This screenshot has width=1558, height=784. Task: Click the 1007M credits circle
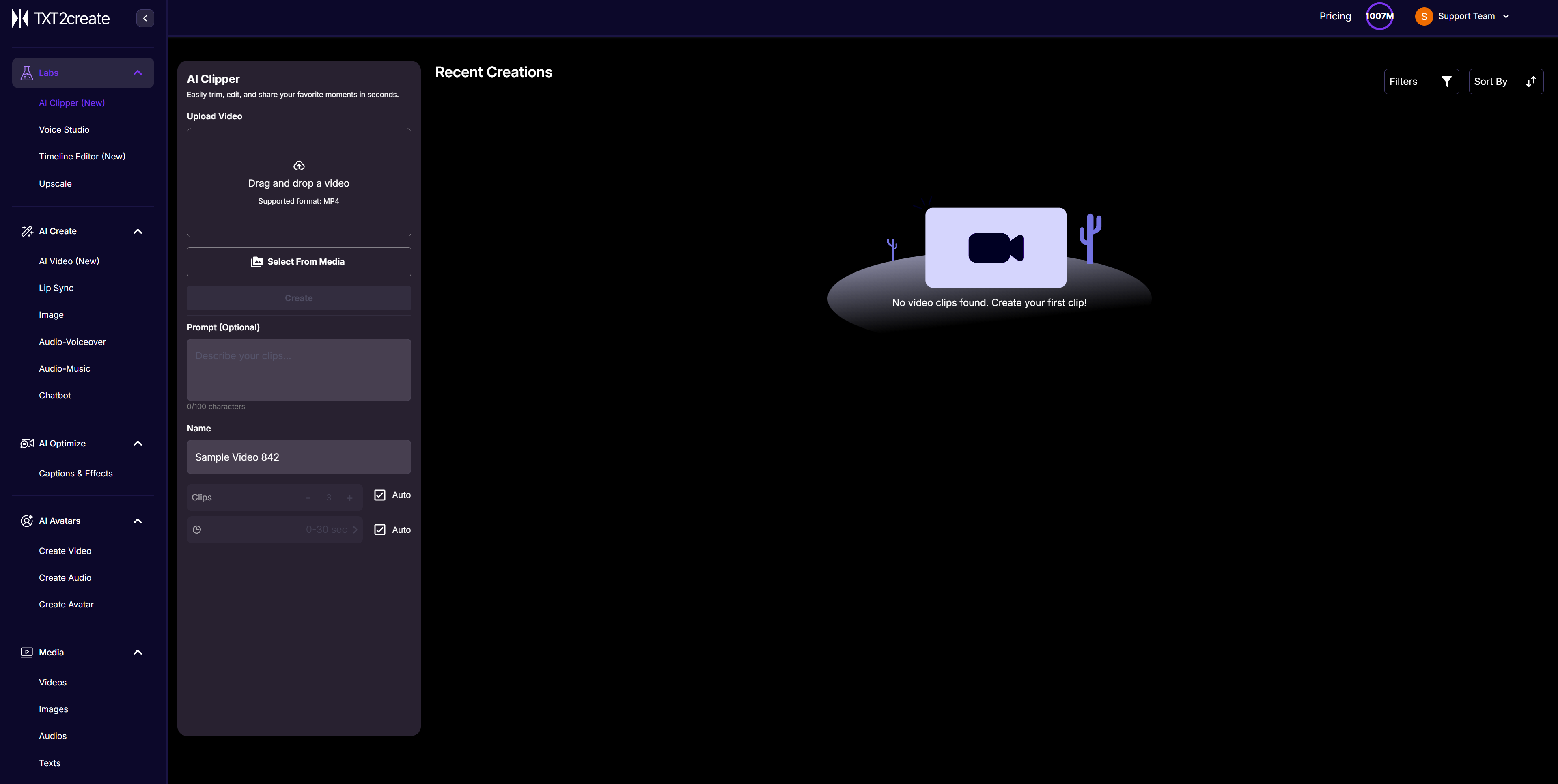coord(1379,16)
